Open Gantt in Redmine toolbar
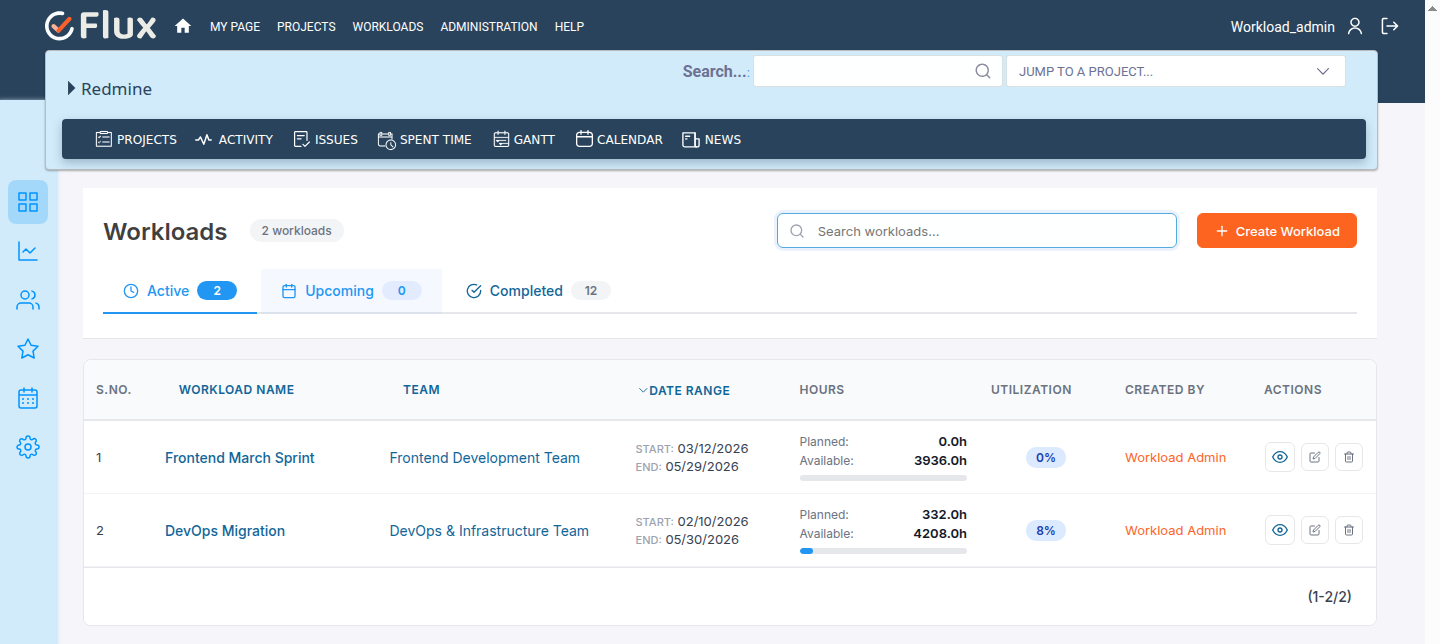The height and width of the screenshot is (644, 1440). pos(524,139)
